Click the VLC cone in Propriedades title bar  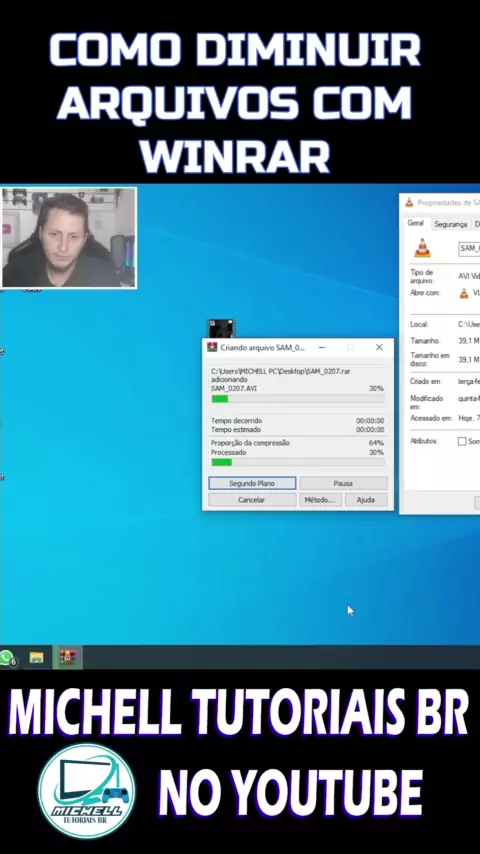(x=409, y=203)
